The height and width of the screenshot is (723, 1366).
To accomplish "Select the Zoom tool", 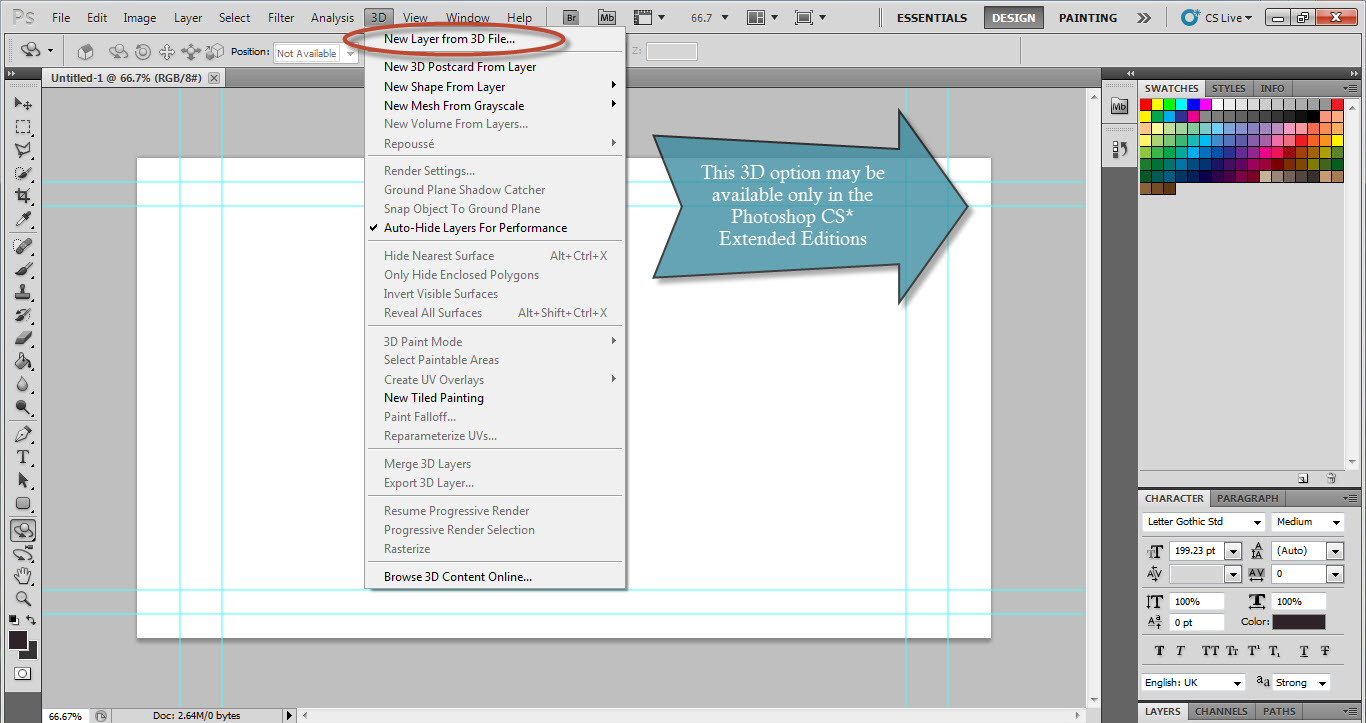I will click(x=22, y=599).
